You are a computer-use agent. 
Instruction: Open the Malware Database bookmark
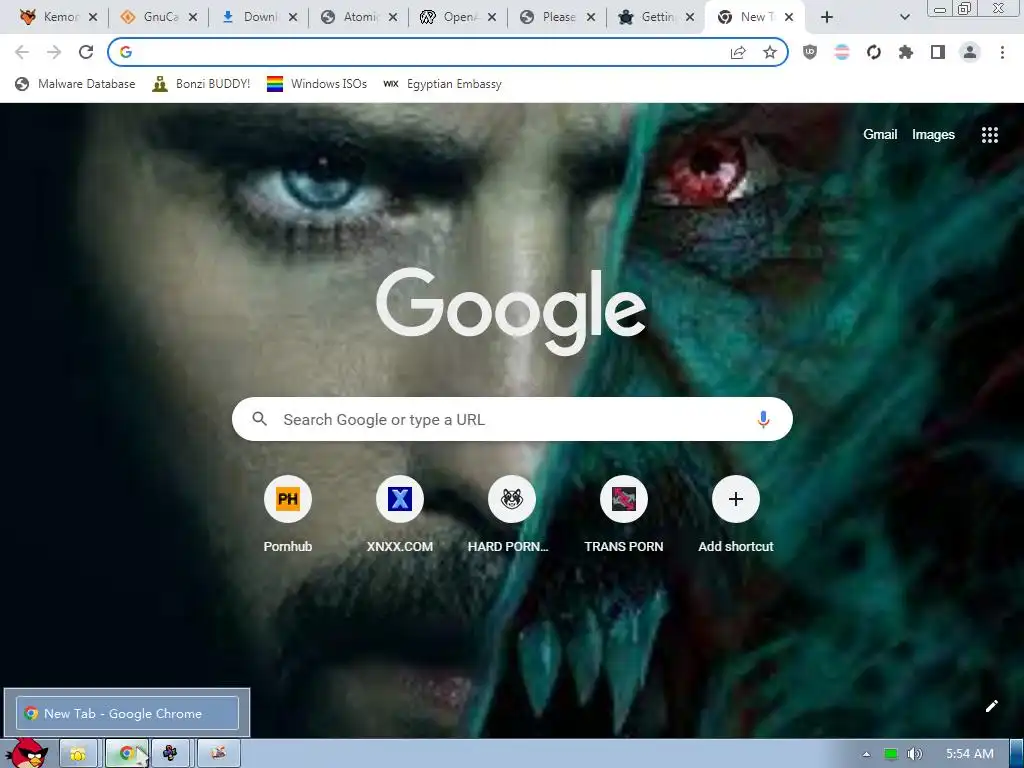[x=75, y=84]
